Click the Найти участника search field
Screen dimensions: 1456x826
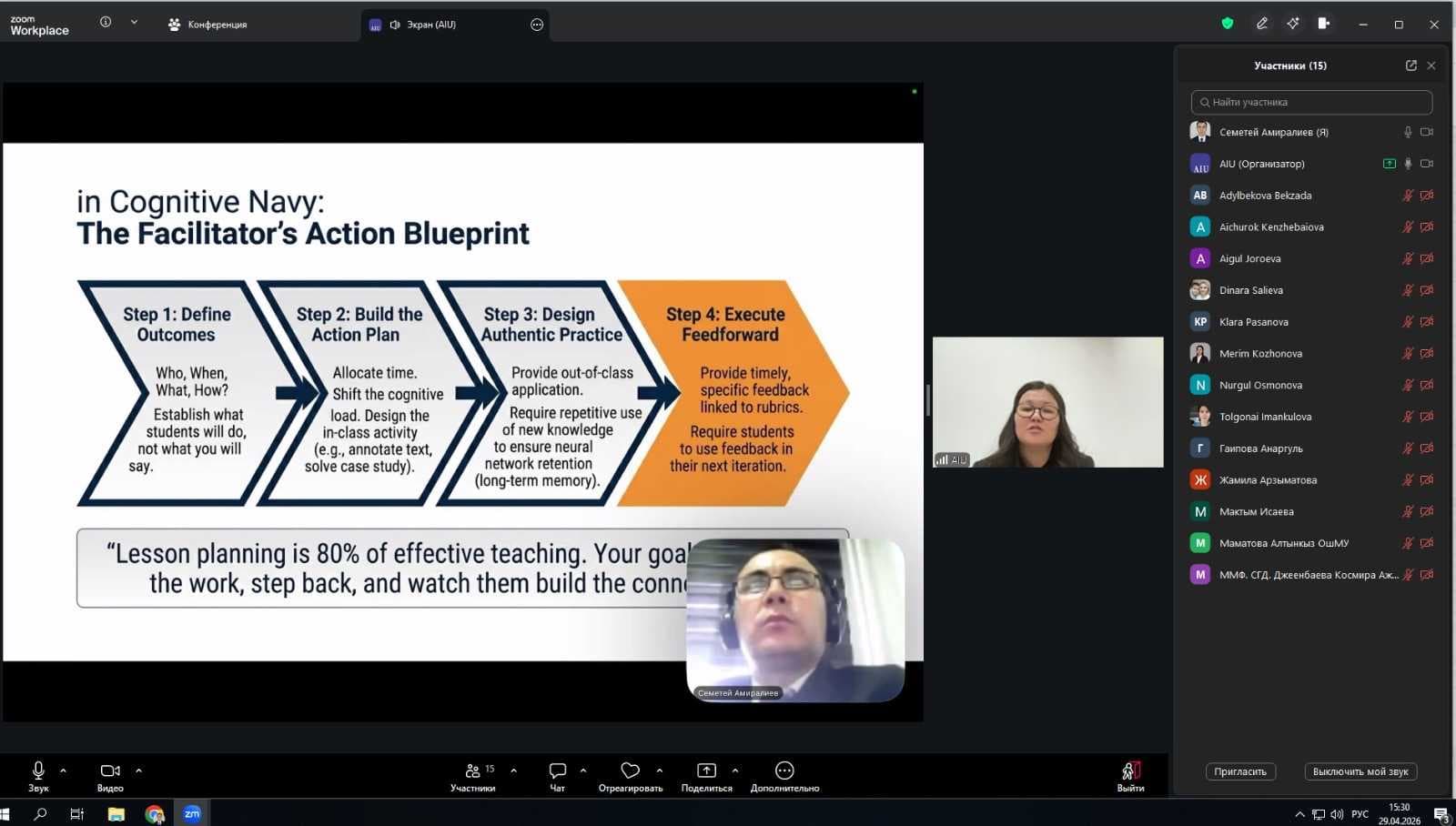point(1311,102)
